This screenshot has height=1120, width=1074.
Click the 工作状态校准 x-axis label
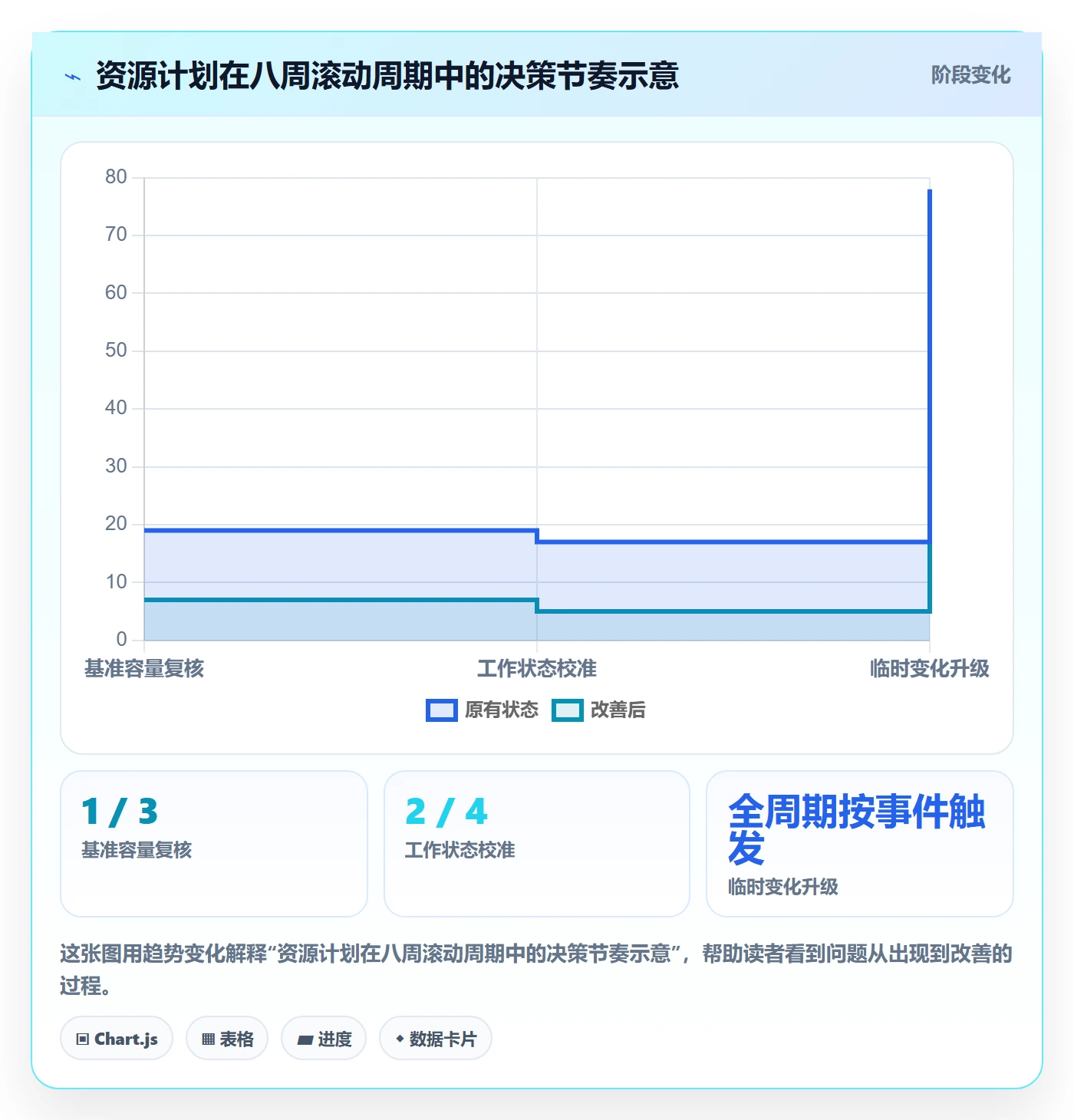click(537, 669)
